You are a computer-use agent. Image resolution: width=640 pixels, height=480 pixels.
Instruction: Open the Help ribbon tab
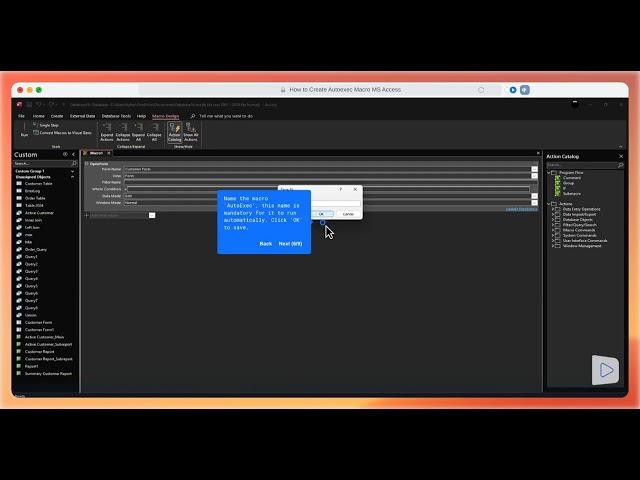141,116
